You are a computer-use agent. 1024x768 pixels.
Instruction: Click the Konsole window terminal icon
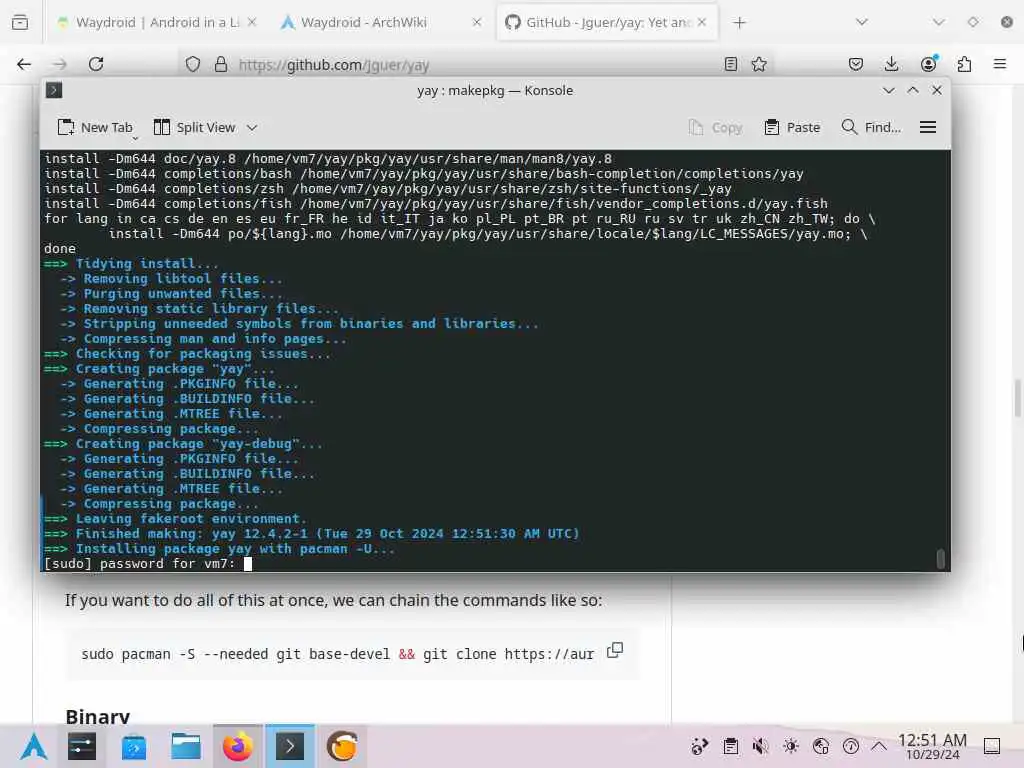[x=54, y=90]
